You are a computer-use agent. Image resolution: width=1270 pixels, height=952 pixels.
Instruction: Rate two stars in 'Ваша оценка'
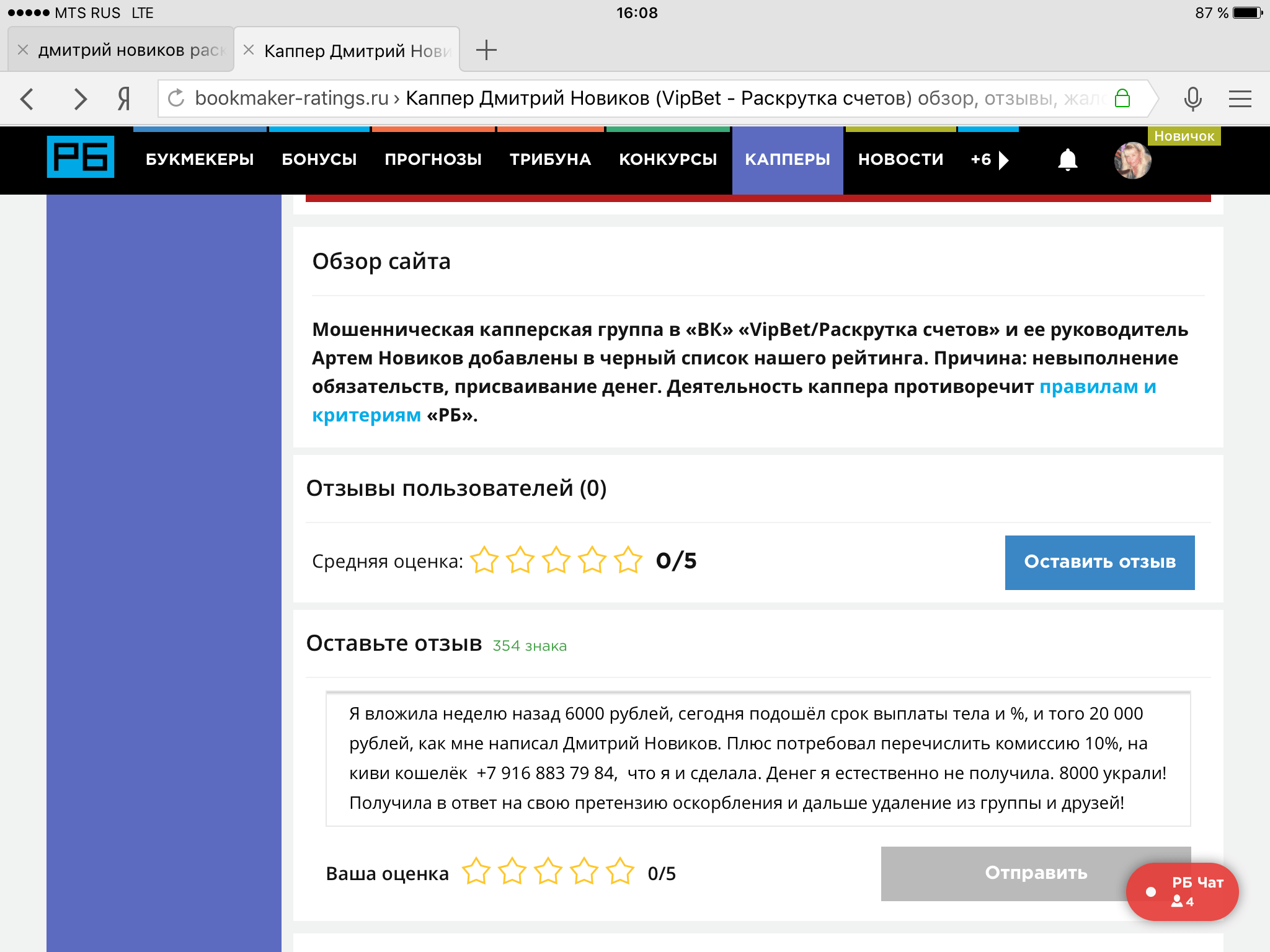pyautogui.click(x=512, y=871)
